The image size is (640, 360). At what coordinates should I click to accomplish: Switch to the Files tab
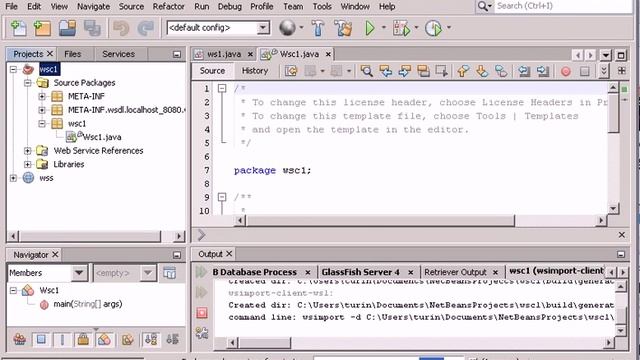pos(73,54)
